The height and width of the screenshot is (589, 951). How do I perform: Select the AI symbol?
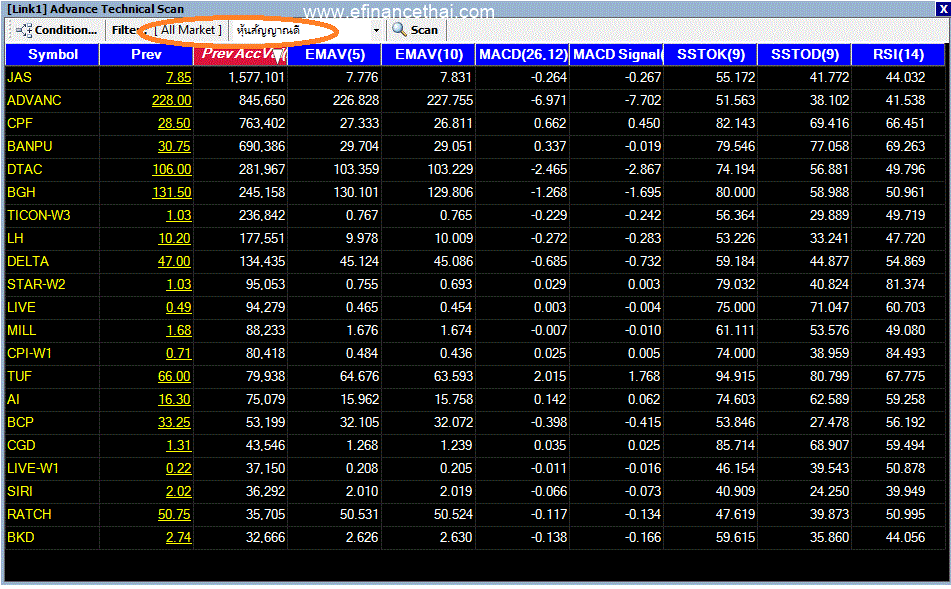click(x=13, y=400)
